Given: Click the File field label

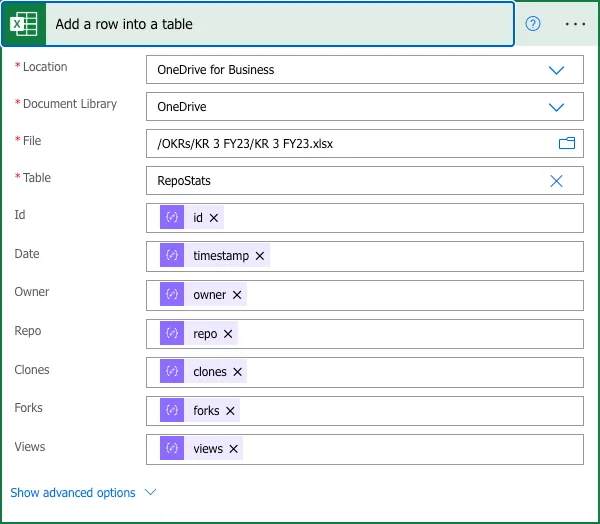Looking at the screenshot, I should (x=32, y=141).
